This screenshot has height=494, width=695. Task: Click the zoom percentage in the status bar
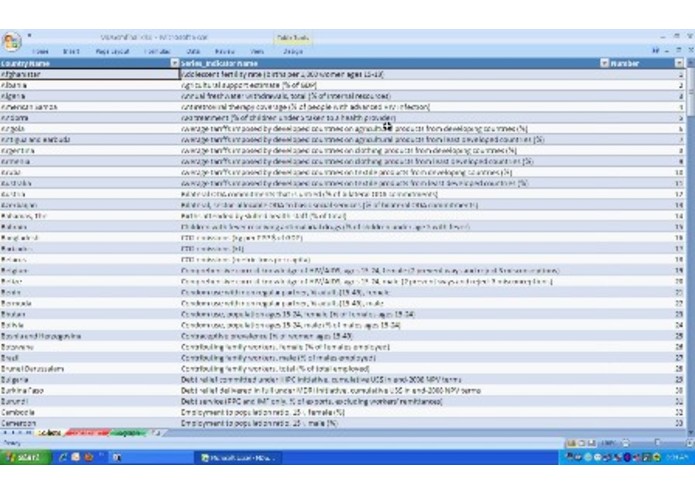(x=609, y=443)
